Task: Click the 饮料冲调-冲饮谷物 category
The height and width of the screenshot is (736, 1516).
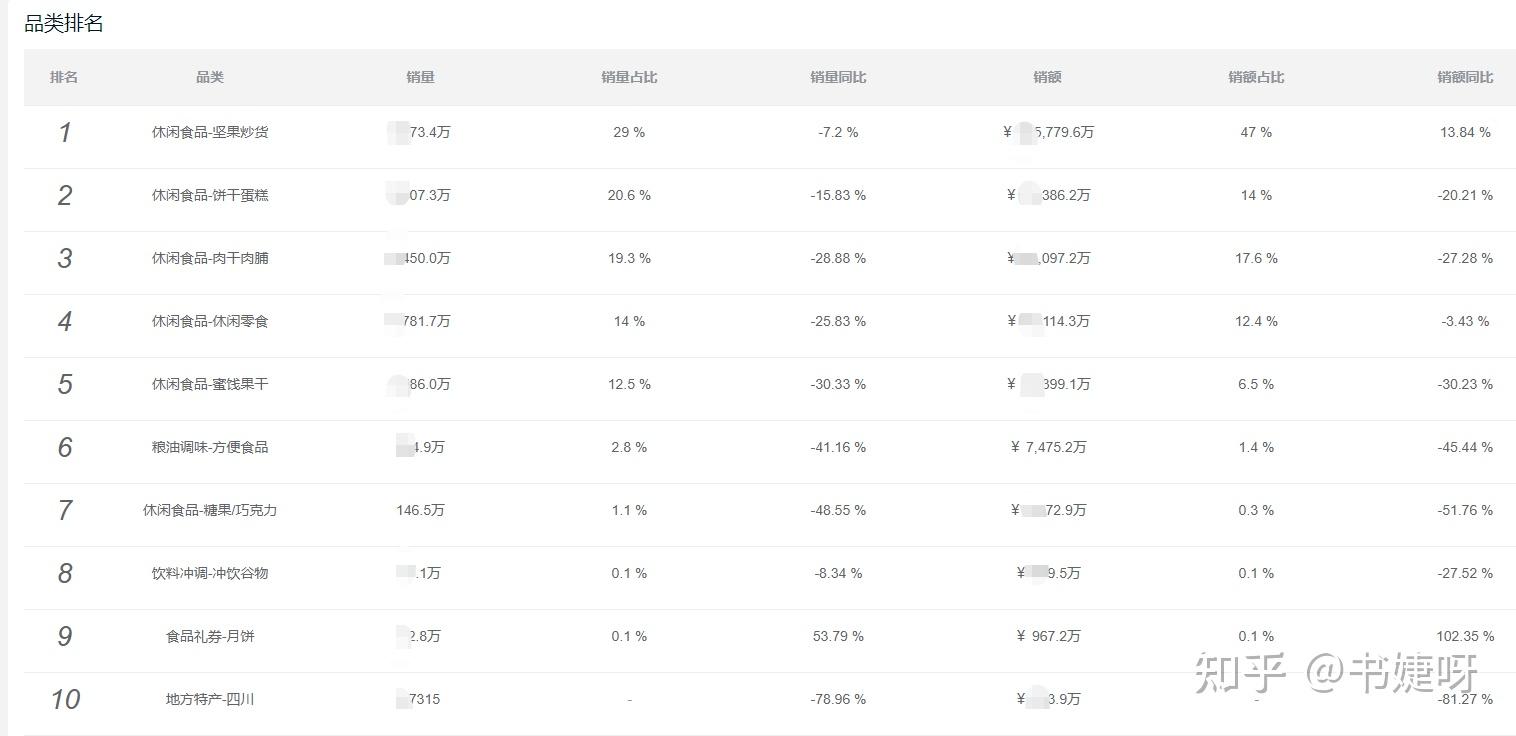Action: coord(210,573)
